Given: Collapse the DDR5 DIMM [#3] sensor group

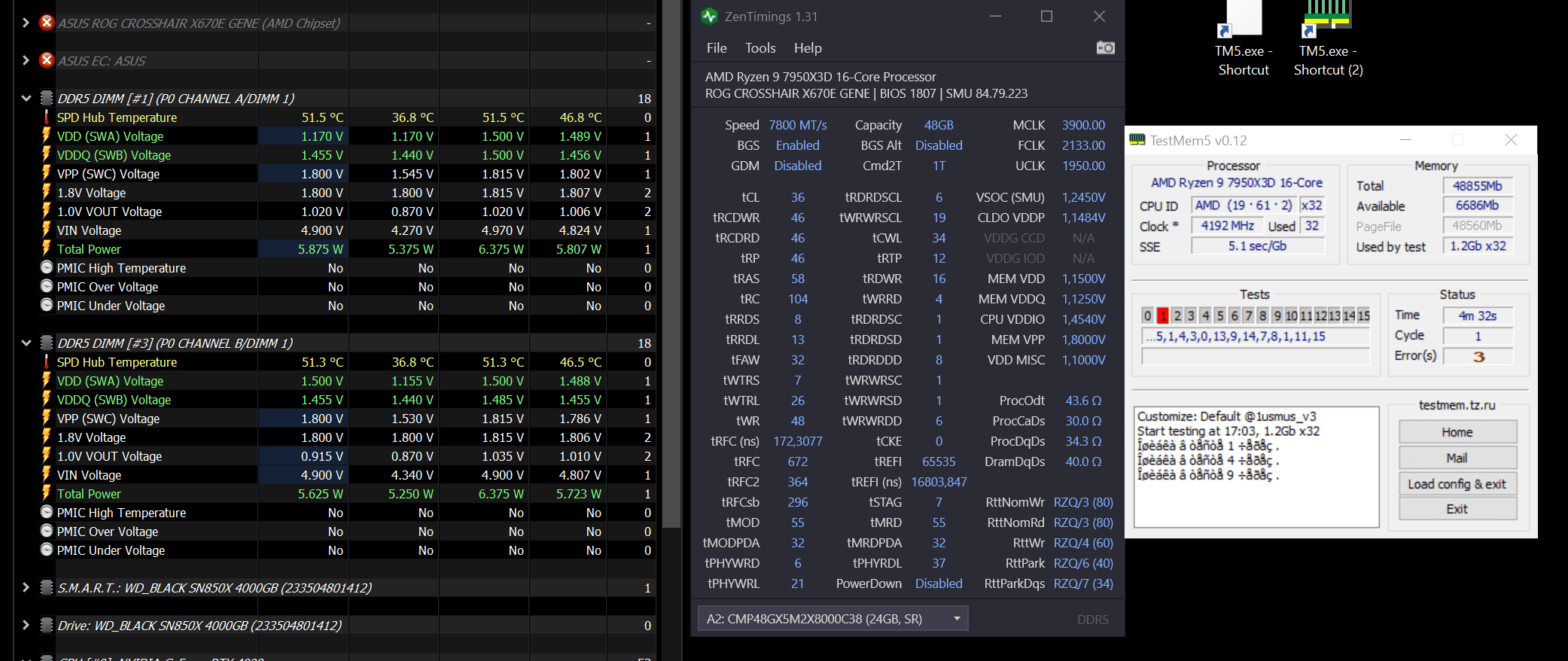Looking at the screenshot, I should (26, 343).
